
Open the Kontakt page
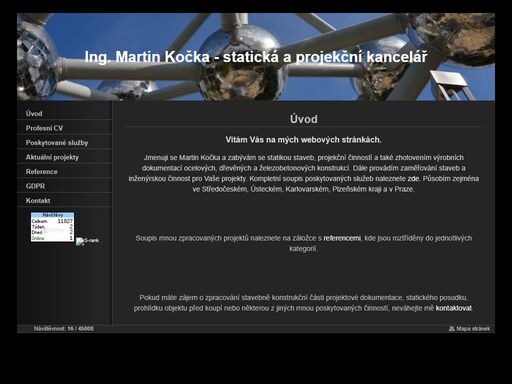[x=64, y=200]
